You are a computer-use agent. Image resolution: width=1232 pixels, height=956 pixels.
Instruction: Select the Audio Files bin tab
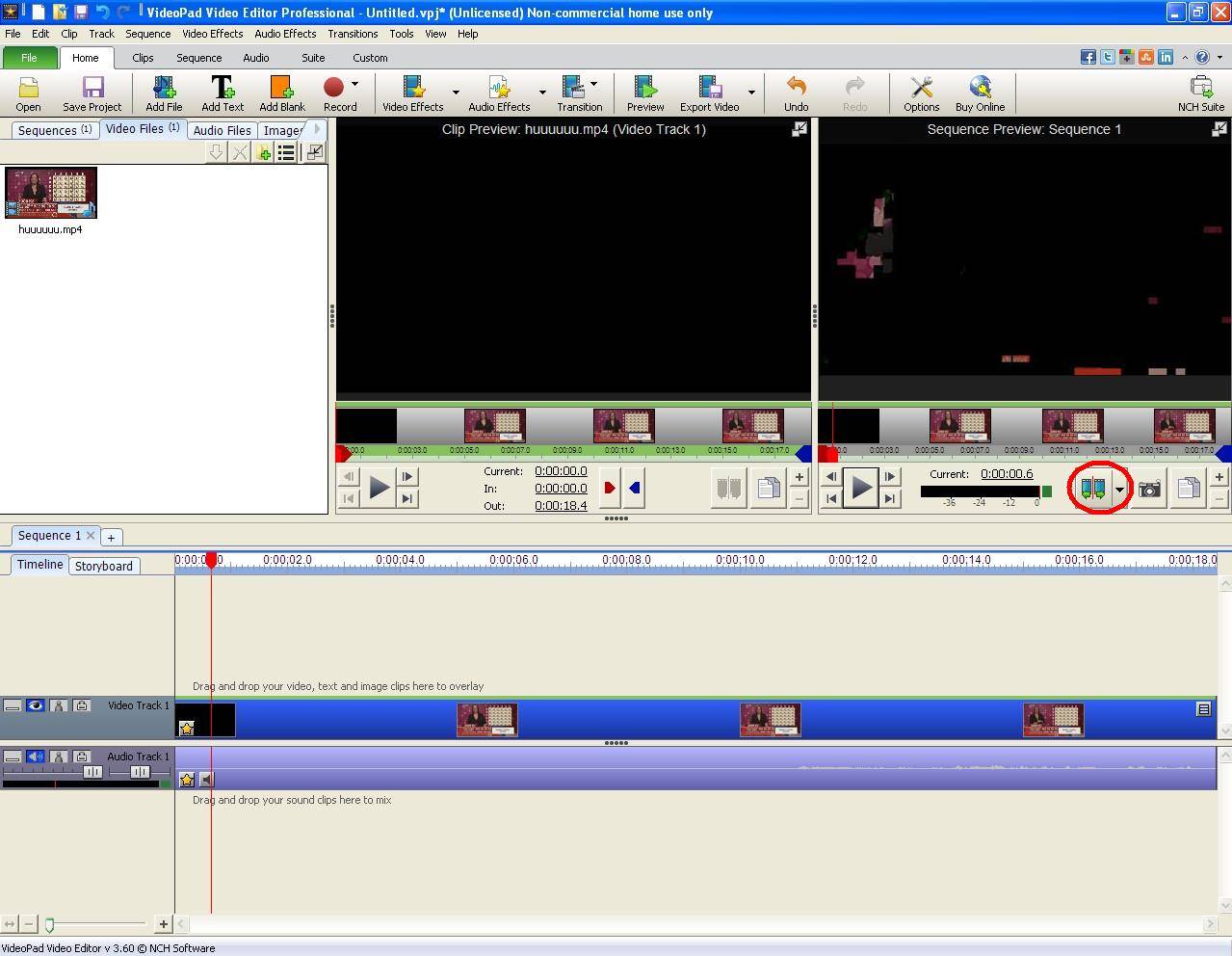click(x=222, y=130)
